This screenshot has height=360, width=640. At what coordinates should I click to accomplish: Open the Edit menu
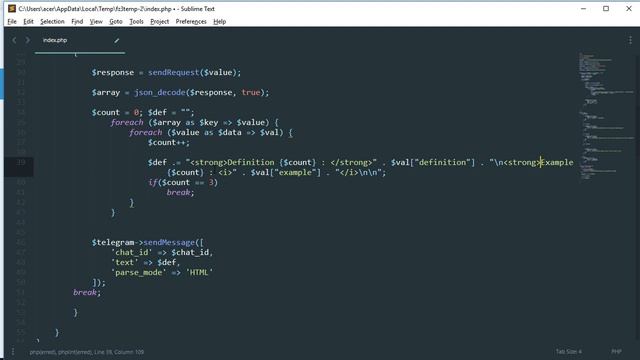coord(28,22)
